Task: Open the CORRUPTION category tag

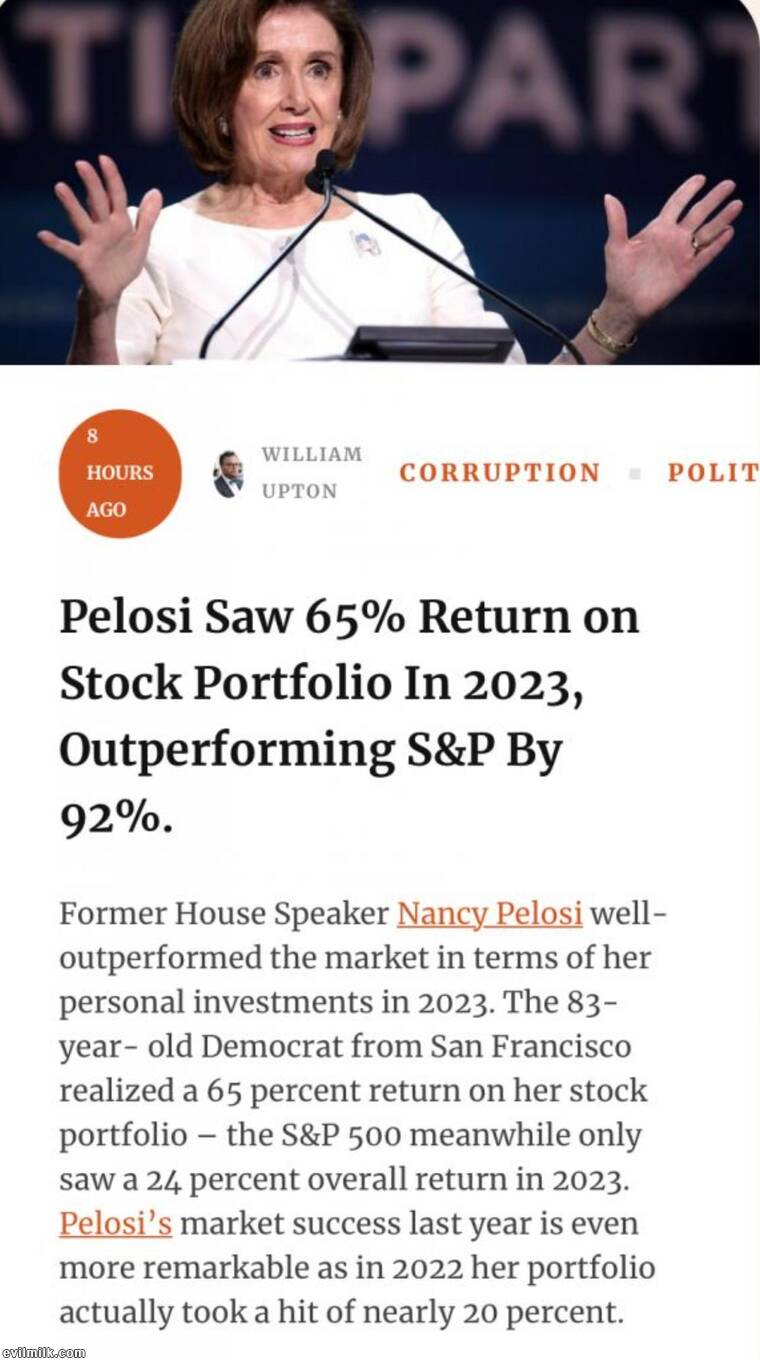Action: click(x=499, y=473)
